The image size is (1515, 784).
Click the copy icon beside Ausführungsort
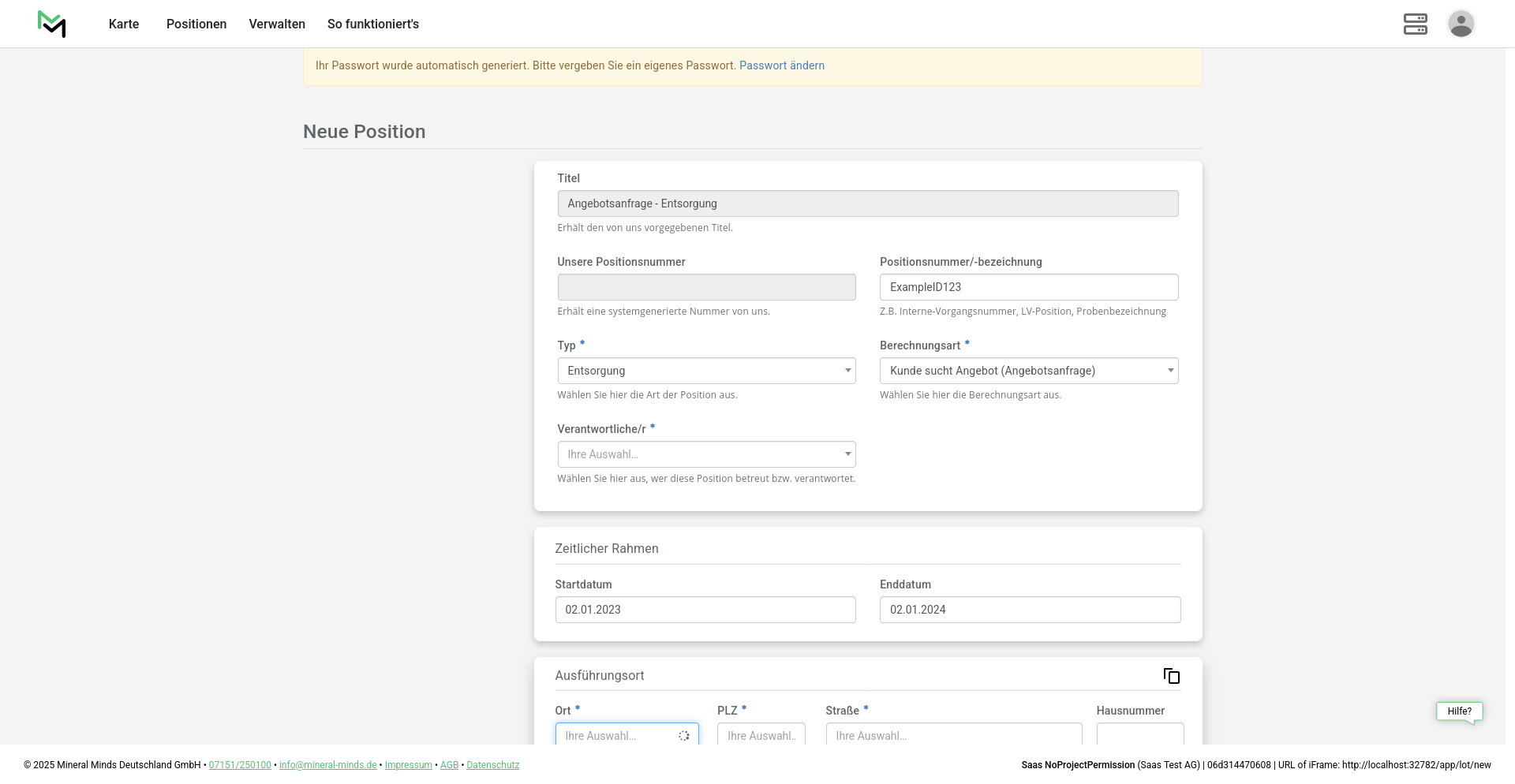pyautogui.click(x=1171, y=676)
